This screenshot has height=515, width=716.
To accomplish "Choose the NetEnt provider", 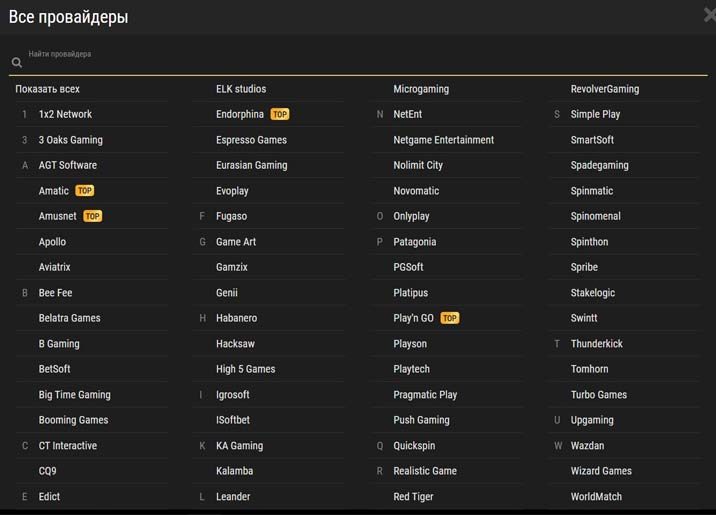I will point(408,115).
